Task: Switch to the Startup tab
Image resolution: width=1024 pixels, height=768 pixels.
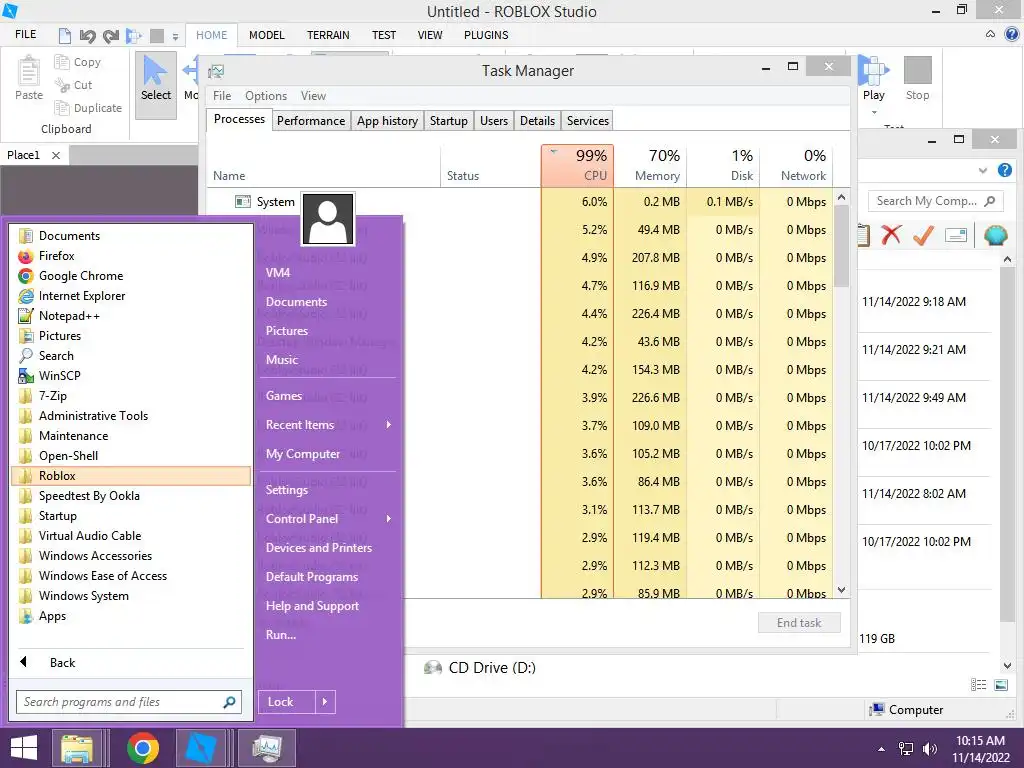Action: click(x=449, y=121)
